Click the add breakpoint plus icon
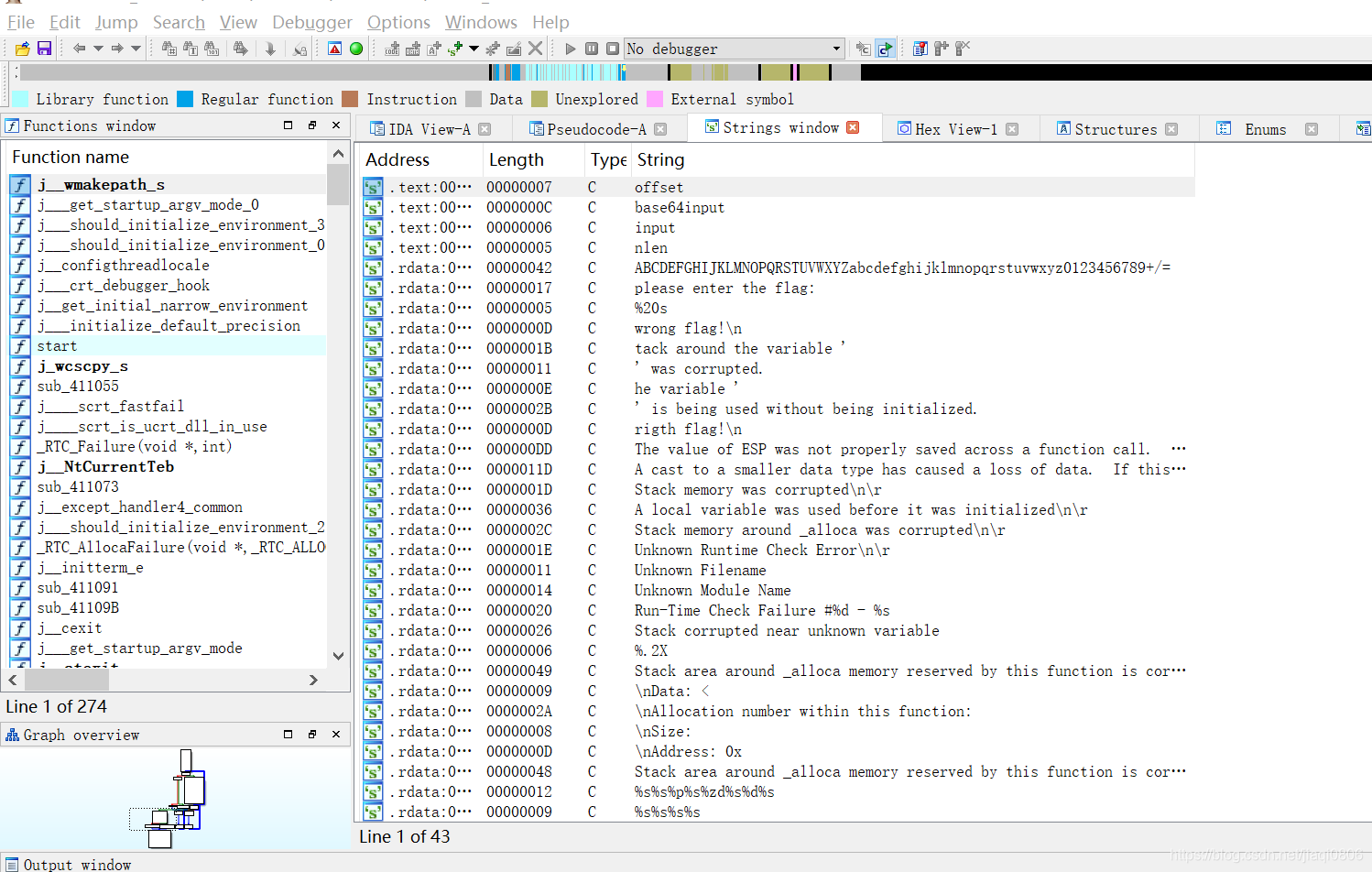Viewport: 1372px width, 872px height. pyautogui.click(x=942, y=49)
